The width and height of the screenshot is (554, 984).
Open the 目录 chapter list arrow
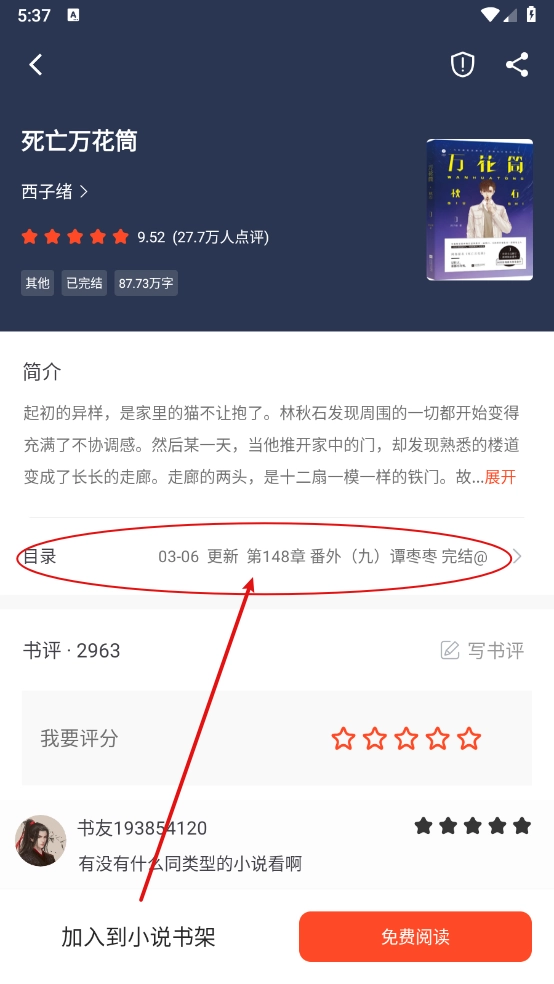click(x=517, y=556)
